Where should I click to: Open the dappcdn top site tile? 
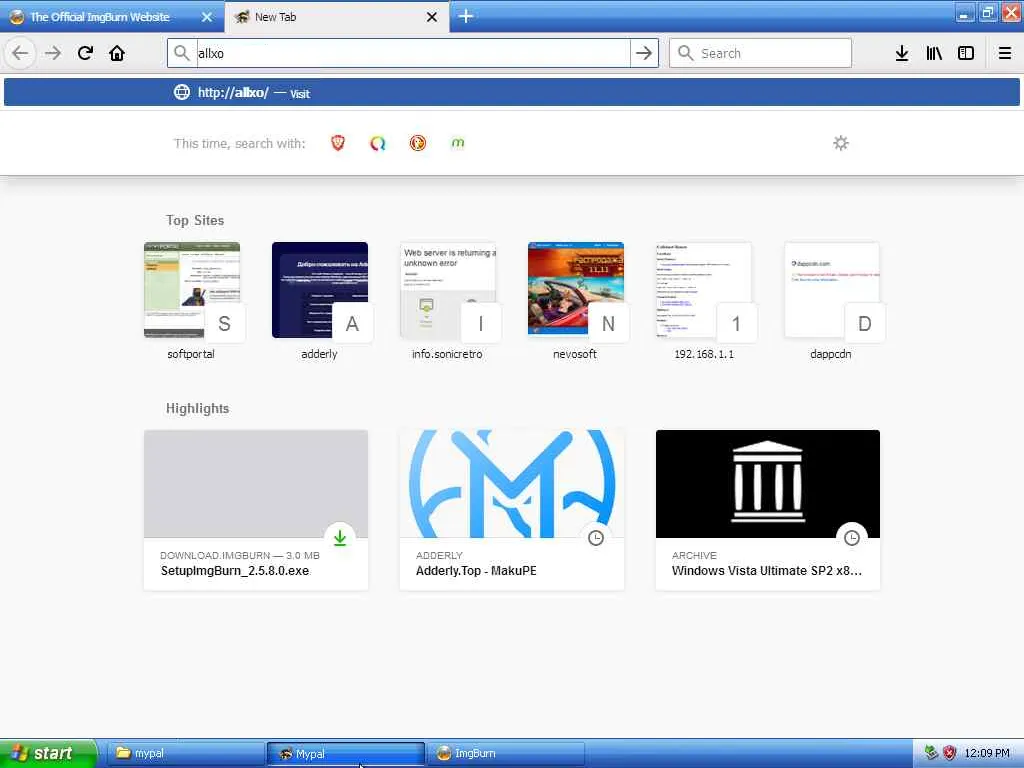[831, 301]
